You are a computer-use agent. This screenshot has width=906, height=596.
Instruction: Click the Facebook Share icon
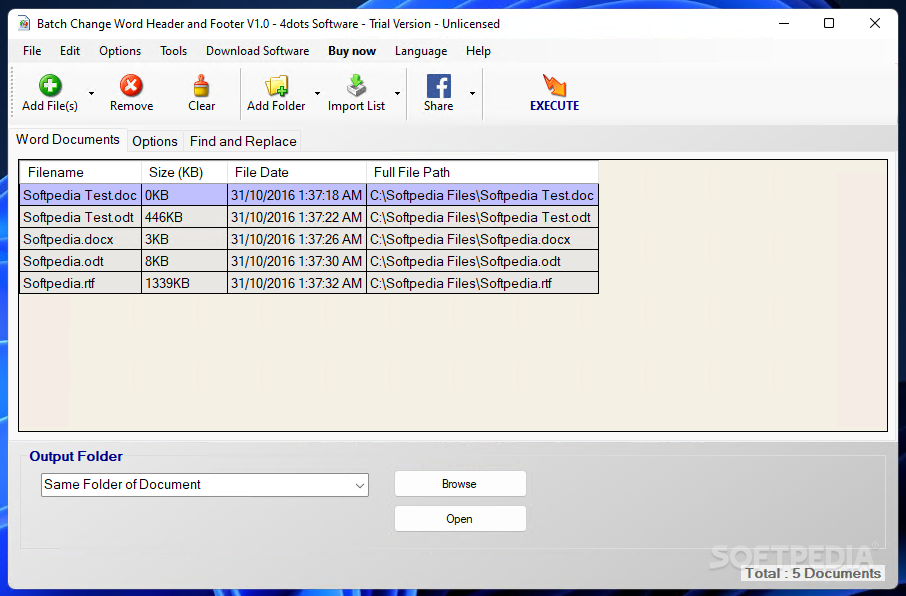click(x=439, y=86)
